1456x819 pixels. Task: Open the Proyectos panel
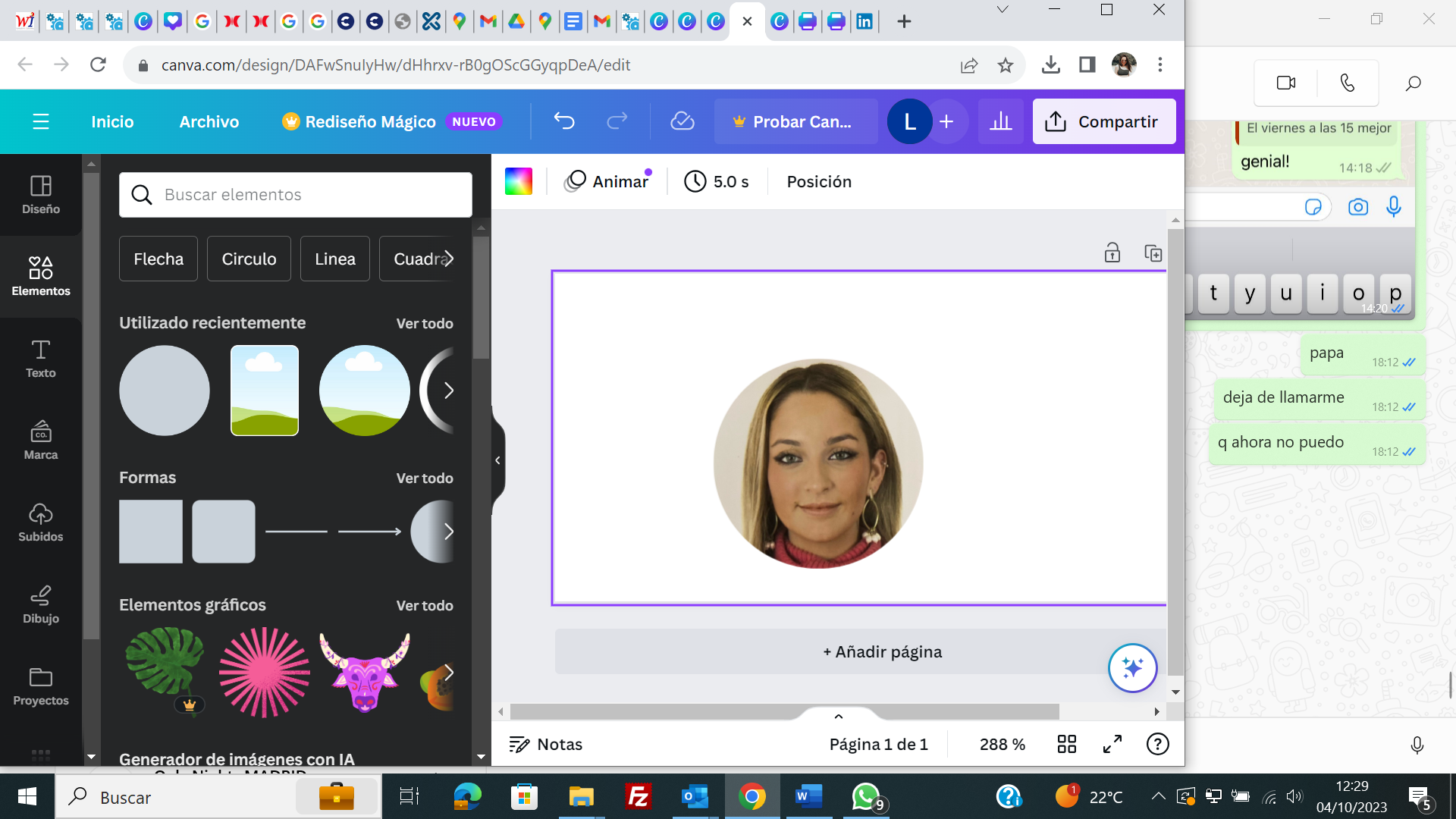tap(41, 686)
